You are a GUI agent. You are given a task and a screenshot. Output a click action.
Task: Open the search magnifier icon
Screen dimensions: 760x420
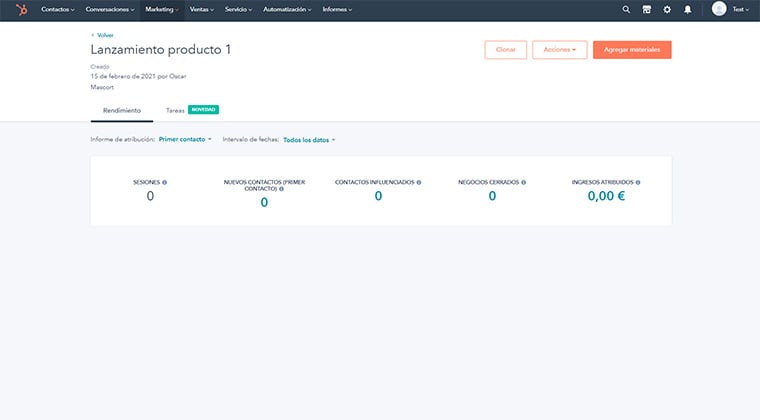click(x=626, y=10)
